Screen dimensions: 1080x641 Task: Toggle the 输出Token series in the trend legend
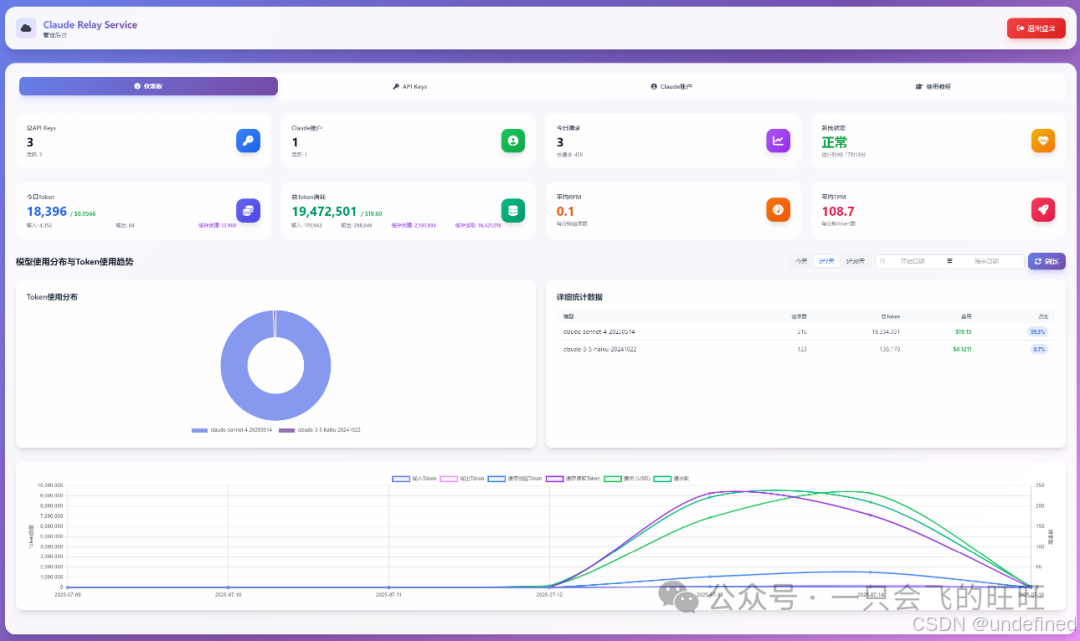462,479
